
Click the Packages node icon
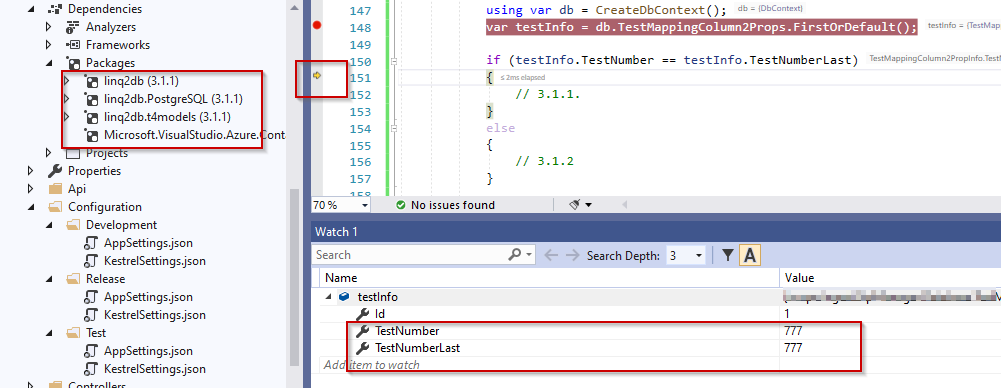coord(74,63)
